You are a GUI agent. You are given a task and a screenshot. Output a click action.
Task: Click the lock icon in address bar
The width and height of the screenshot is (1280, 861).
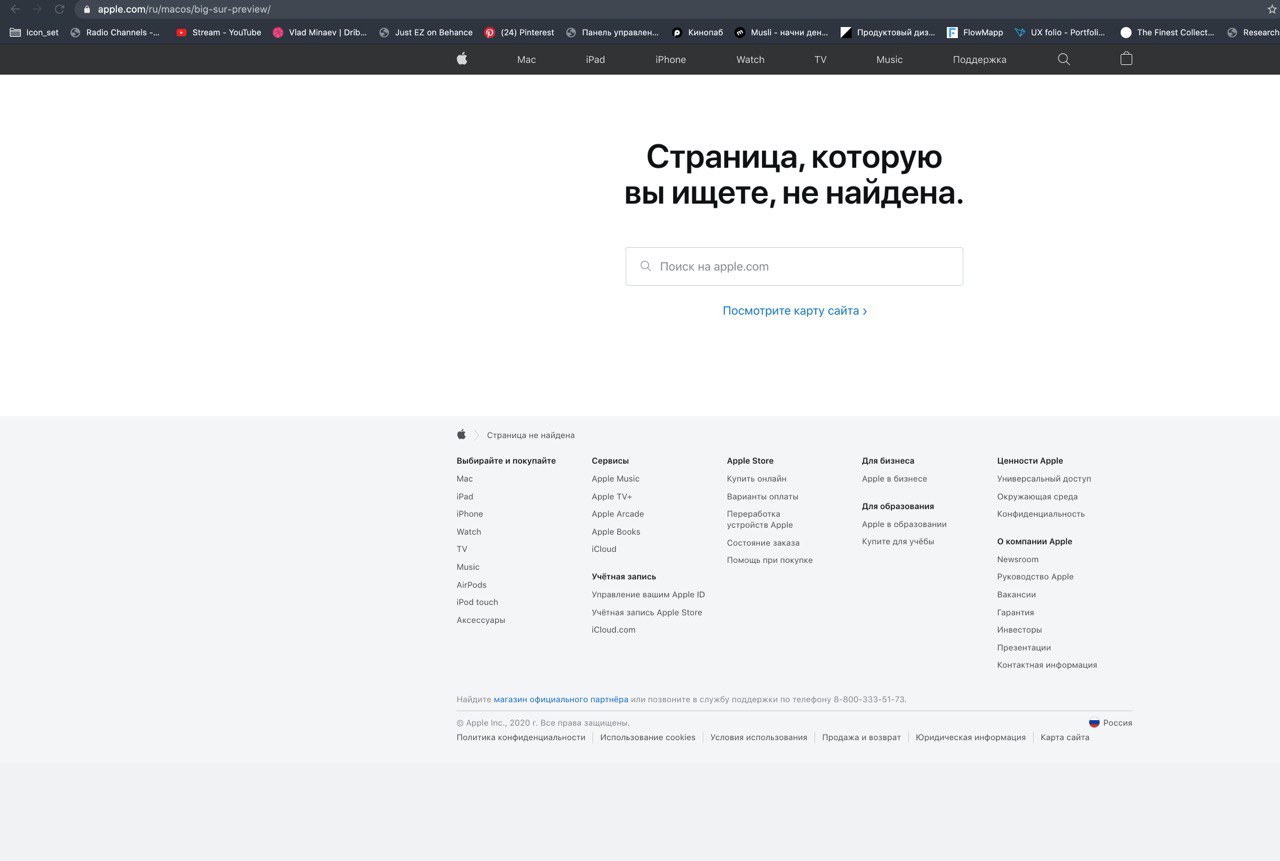pos(87,9)
